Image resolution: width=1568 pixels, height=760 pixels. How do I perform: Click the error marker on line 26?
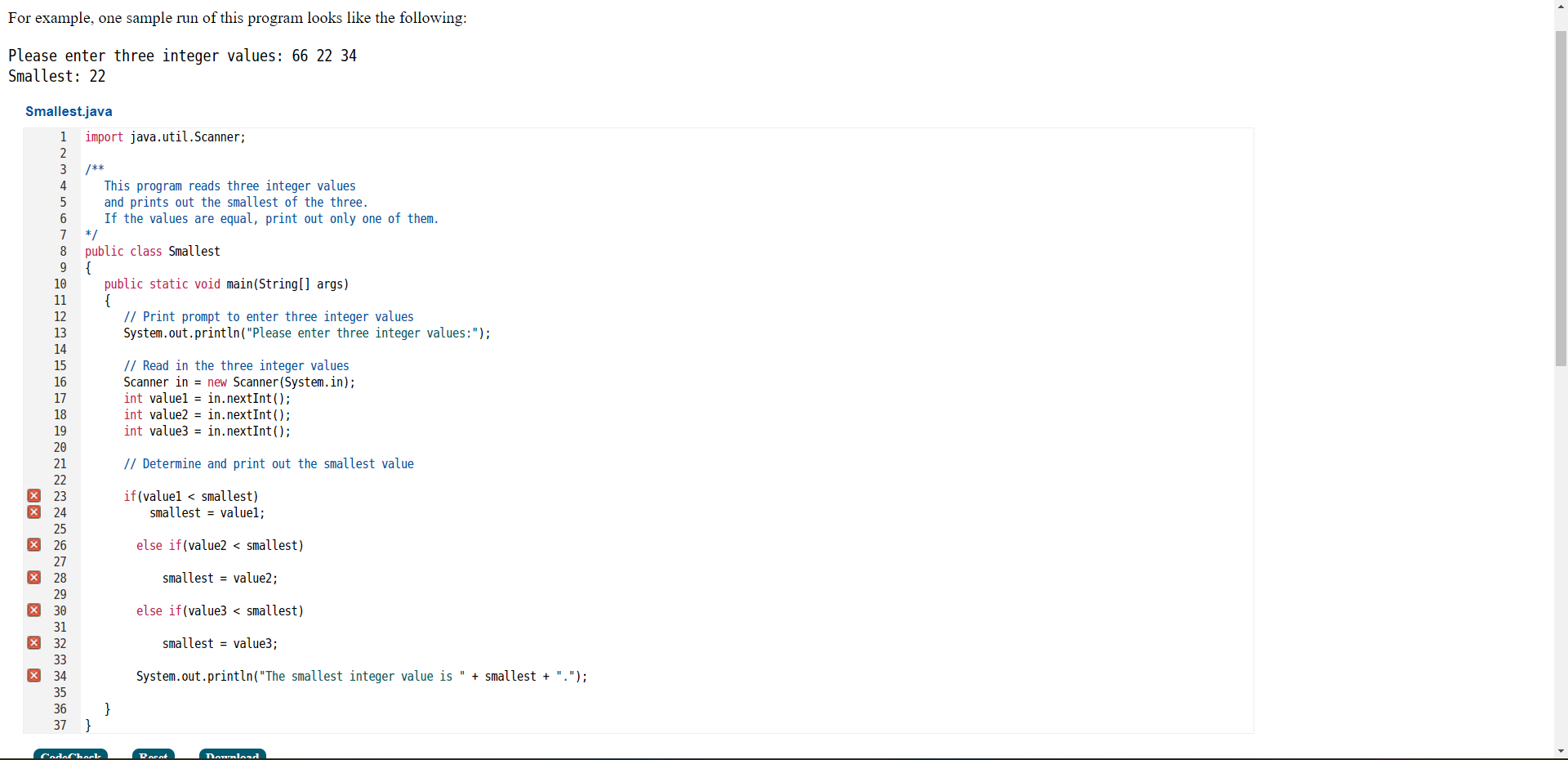(x=33, y=544)
